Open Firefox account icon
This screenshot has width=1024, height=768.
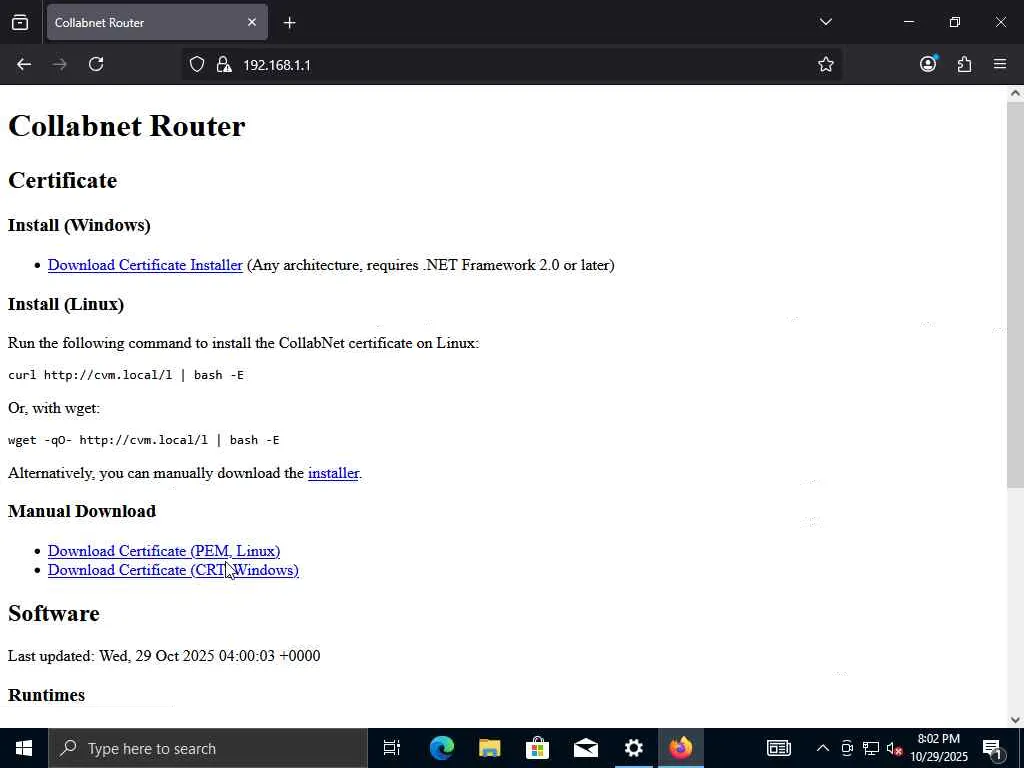[928, 63]
